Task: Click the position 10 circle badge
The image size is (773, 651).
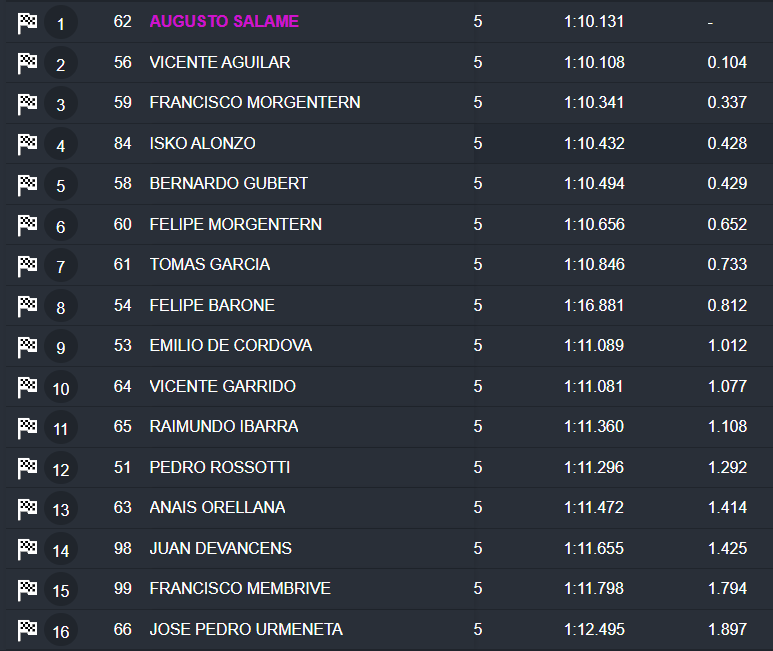Action: (x=61, y=388)
